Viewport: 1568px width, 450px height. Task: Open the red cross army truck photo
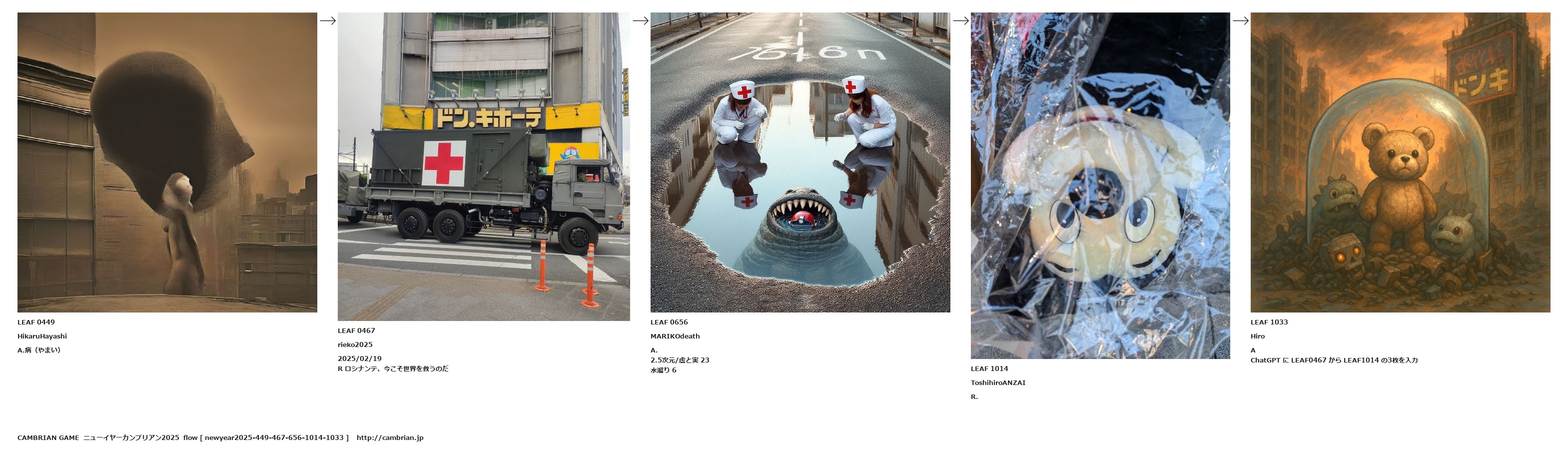484,167
